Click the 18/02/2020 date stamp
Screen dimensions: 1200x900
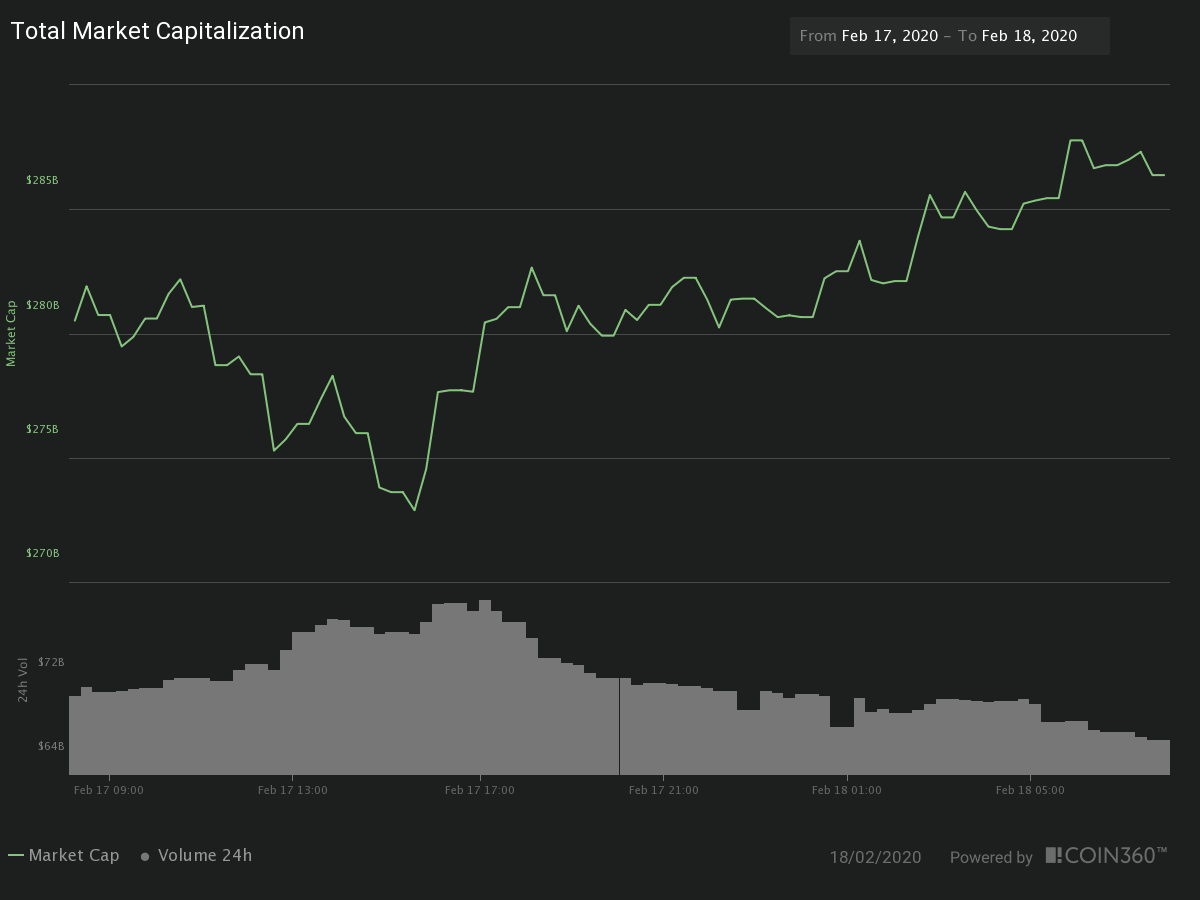click(x=875, y=857)
